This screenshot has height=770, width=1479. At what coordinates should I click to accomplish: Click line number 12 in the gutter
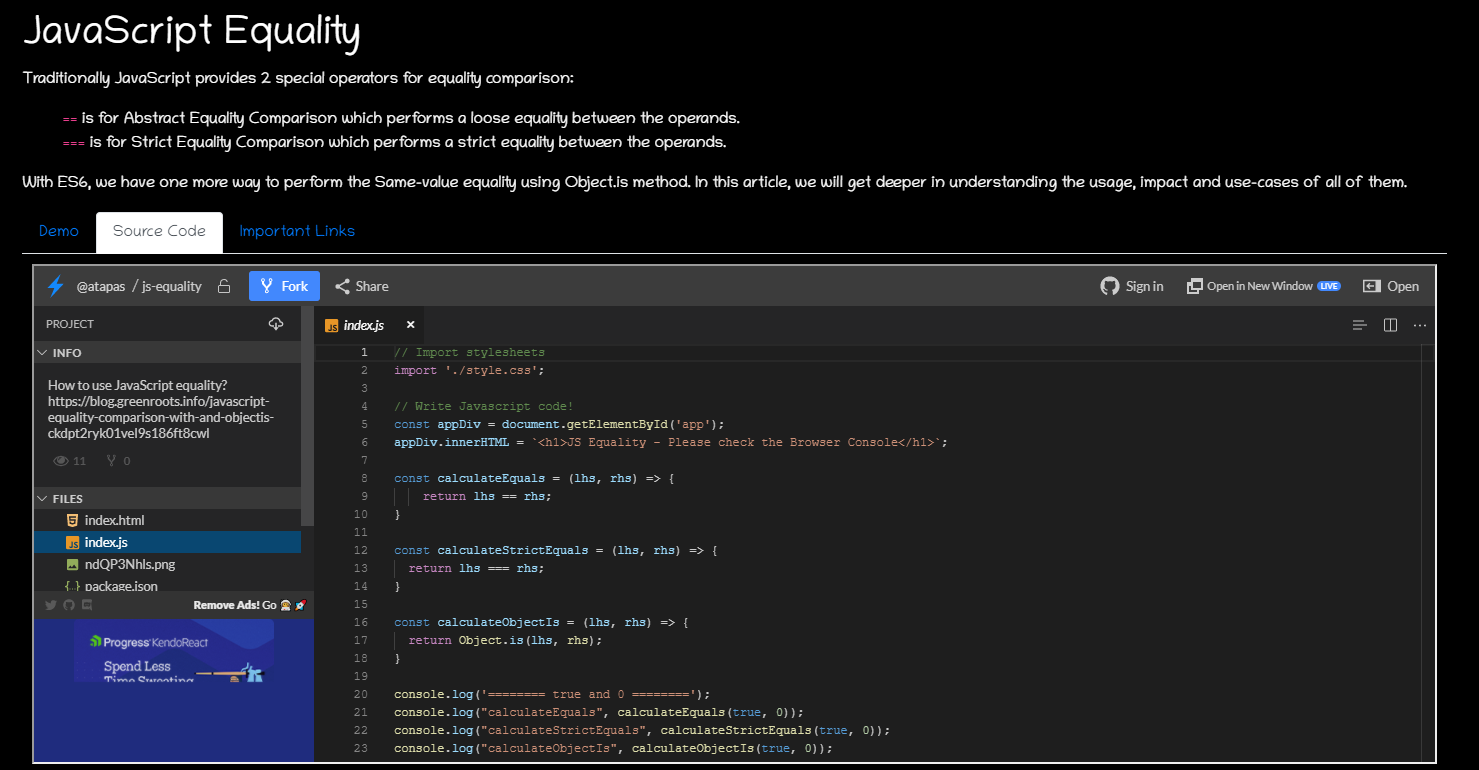tap(361, 550)
